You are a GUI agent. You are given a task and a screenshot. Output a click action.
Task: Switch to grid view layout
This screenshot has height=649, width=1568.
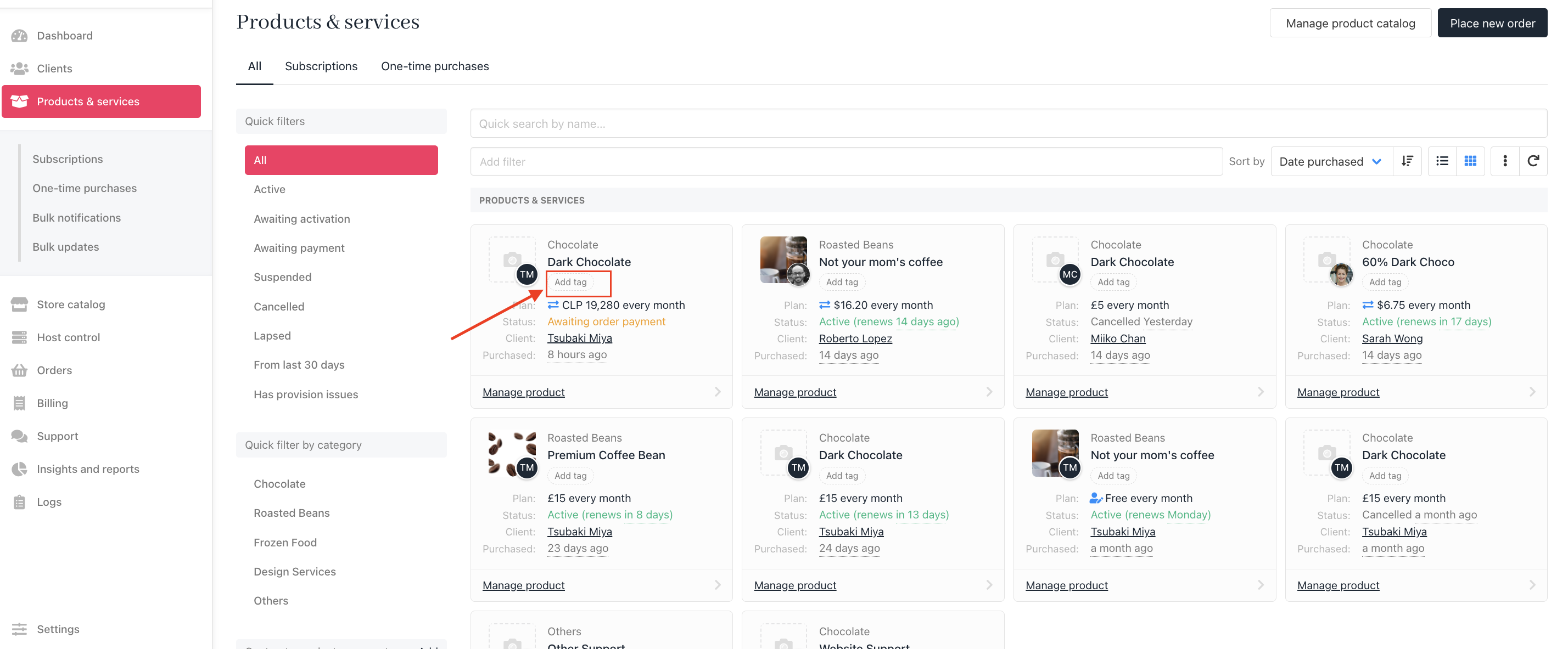pyautogui.click(x=1470, y=161)
